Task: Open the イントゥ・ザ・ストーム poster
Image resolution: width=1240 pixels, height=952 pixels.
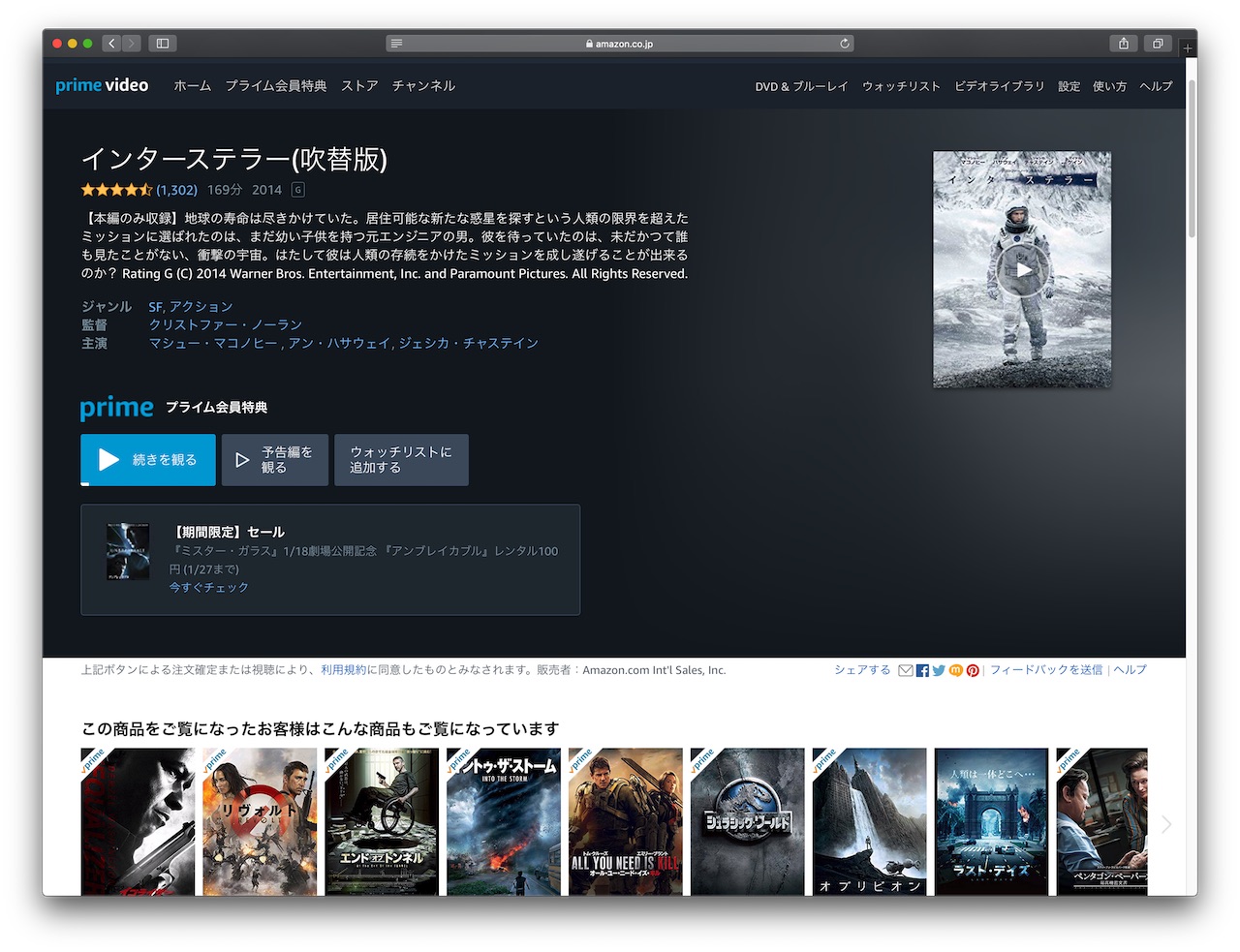Action: 504,821
